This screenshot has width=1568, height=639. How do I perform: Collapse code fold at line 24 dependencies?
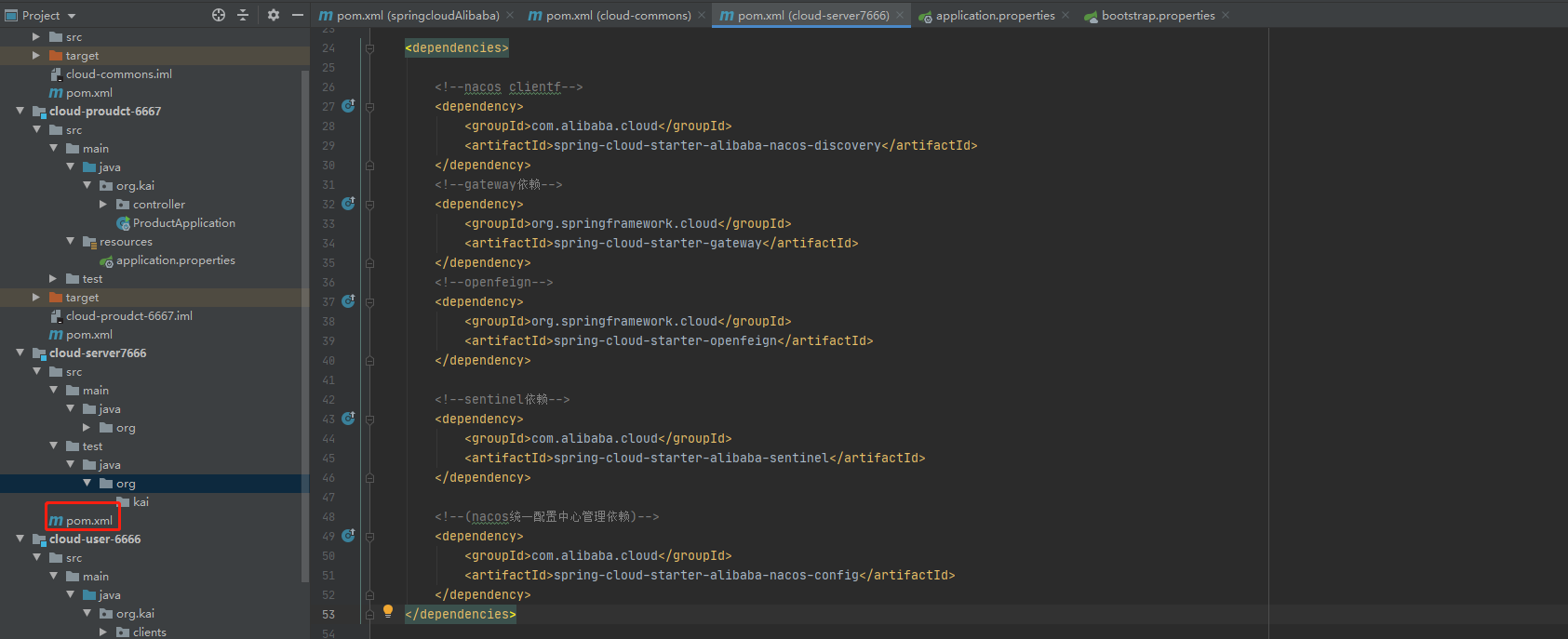(369, 48)
